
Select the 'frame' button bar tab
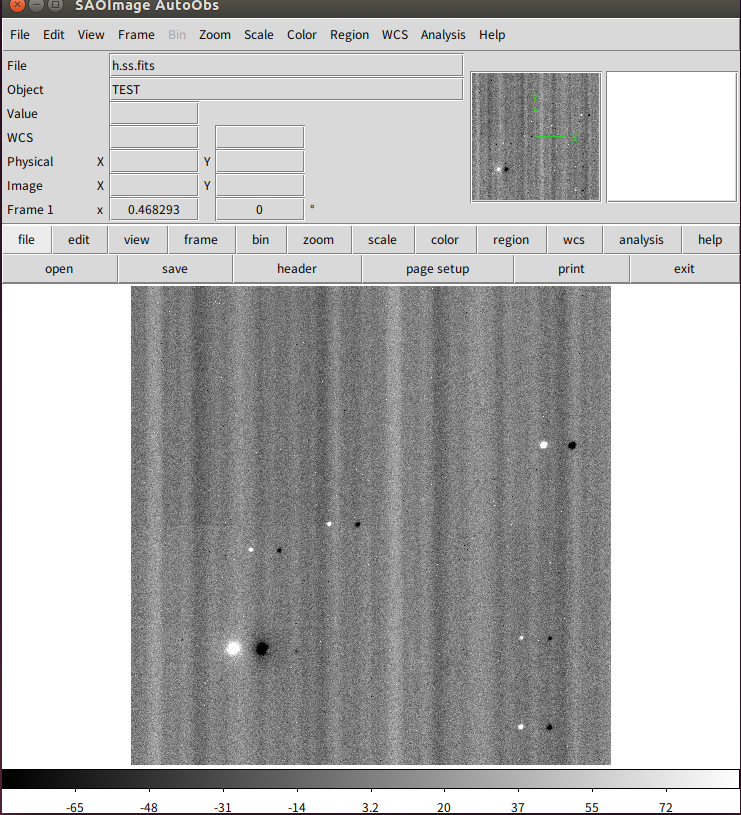(201, 240)
